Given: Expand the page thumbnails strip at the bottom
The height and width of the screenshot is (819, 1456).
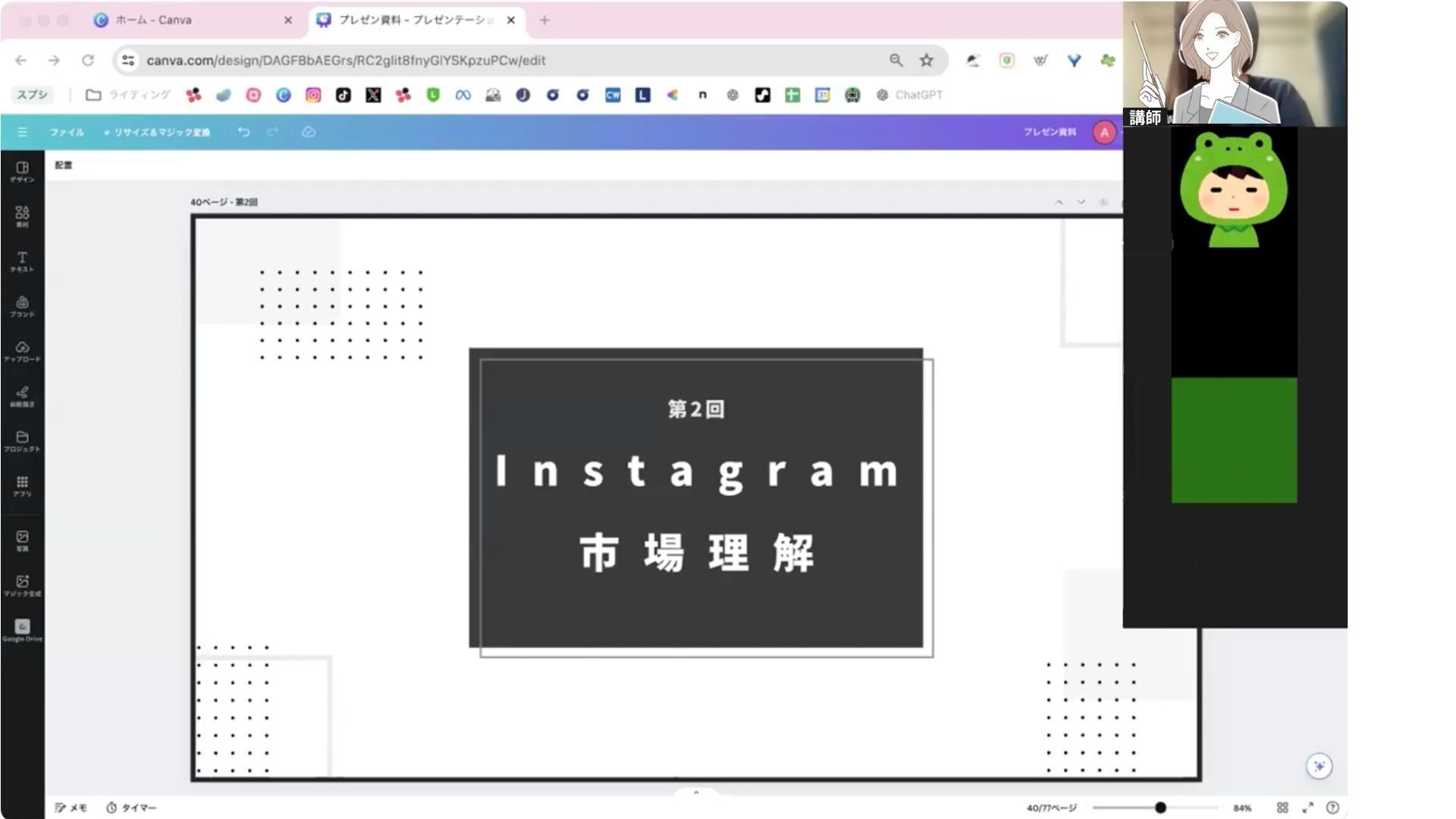Looking at the screenshot, I should click(696, 792).
